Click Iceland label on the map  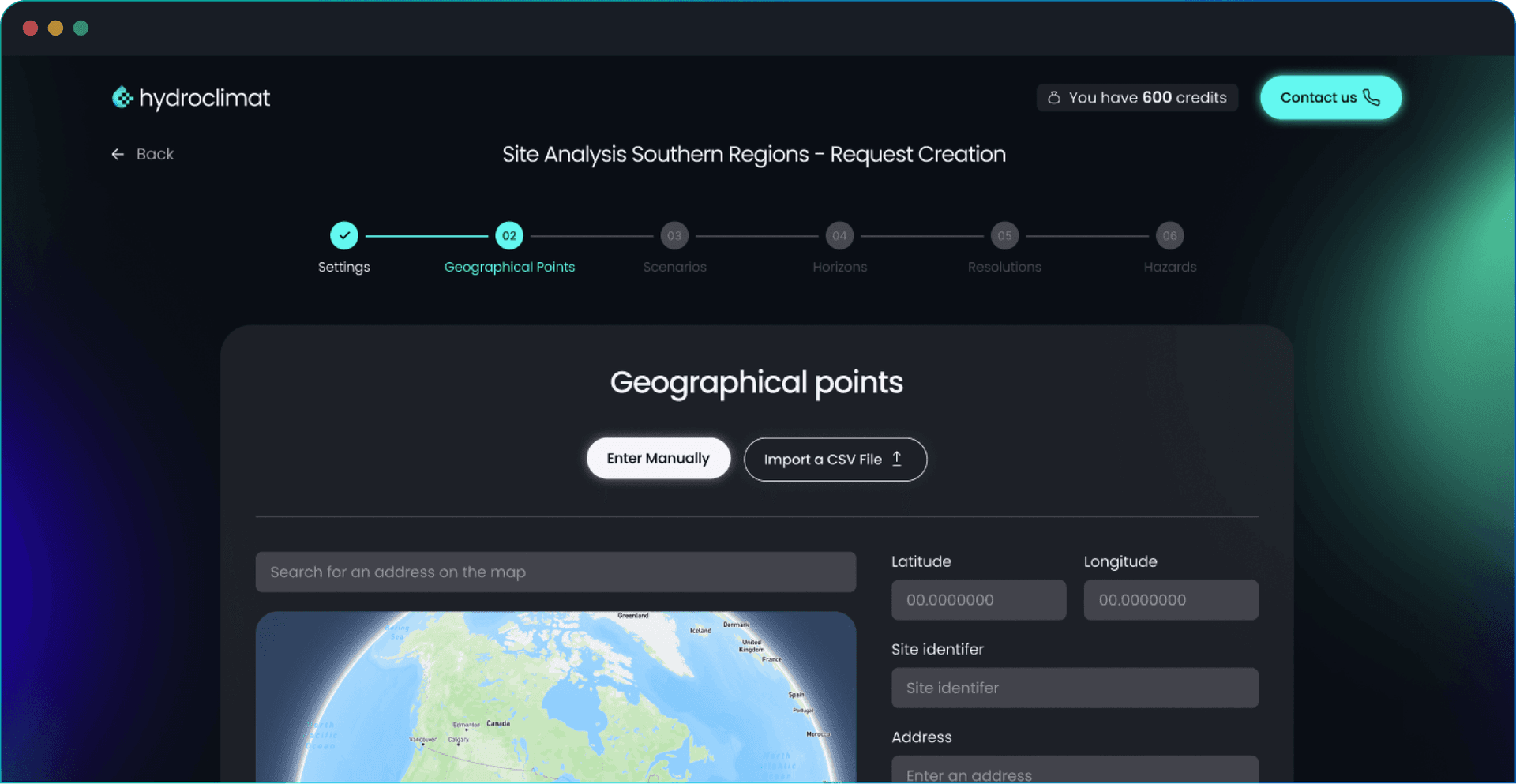(x=700, y=630)
